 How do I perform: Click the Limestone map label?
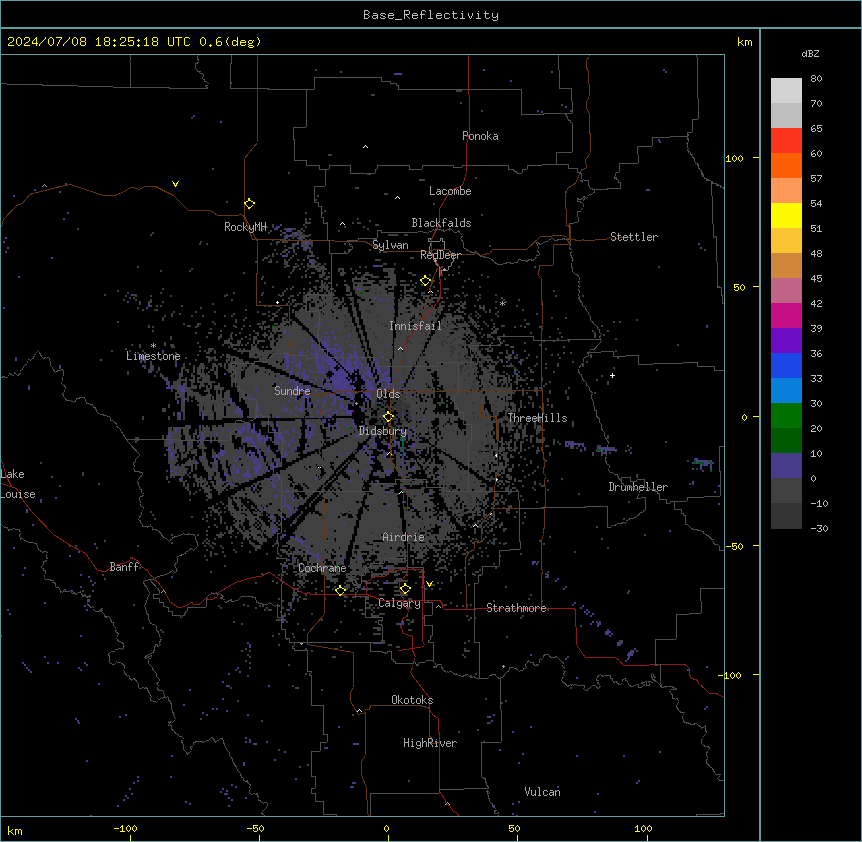click(153, 356)
